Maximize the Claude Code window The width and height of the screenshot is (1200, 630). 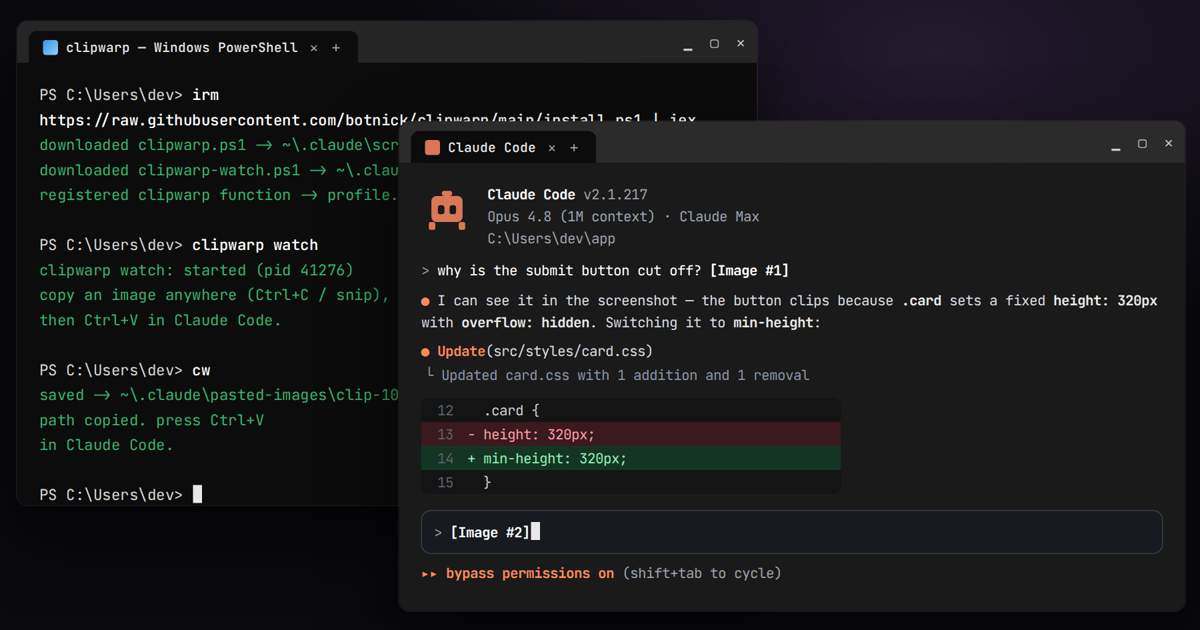coord(1142,144)
